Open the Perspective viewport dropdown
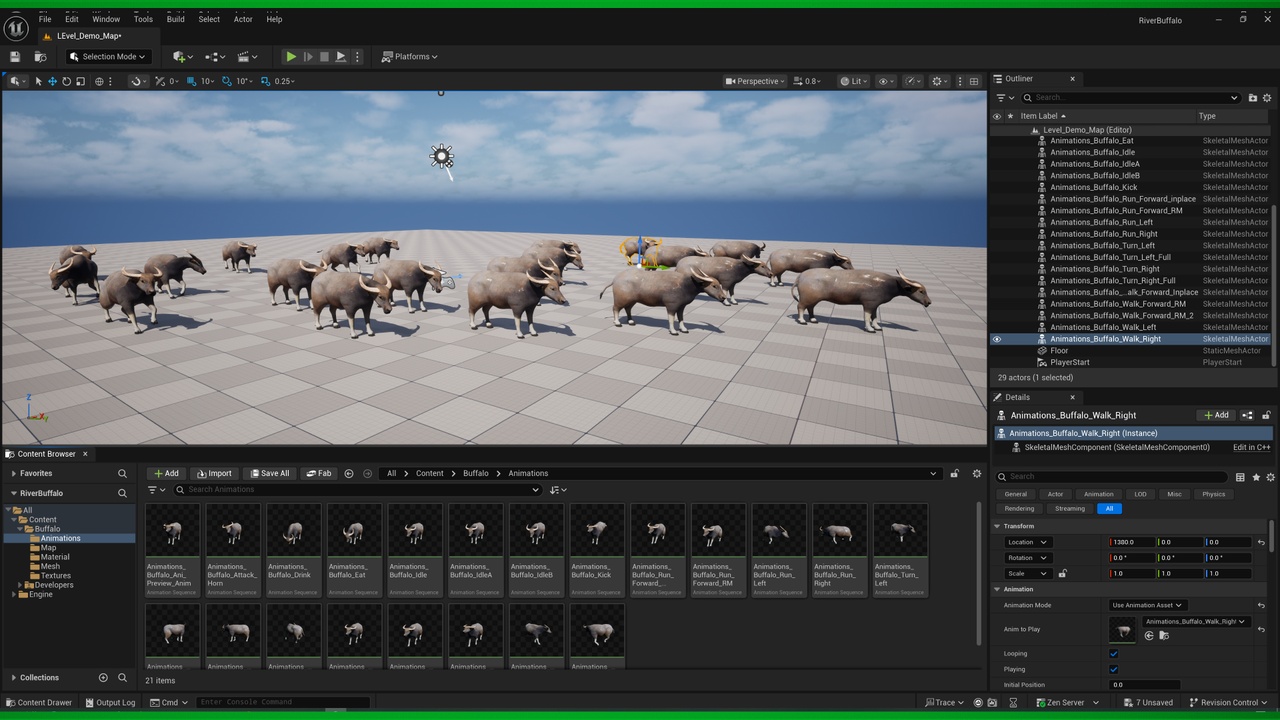Viewport: 1280px width, 720px height. click(x=755, y=81)
